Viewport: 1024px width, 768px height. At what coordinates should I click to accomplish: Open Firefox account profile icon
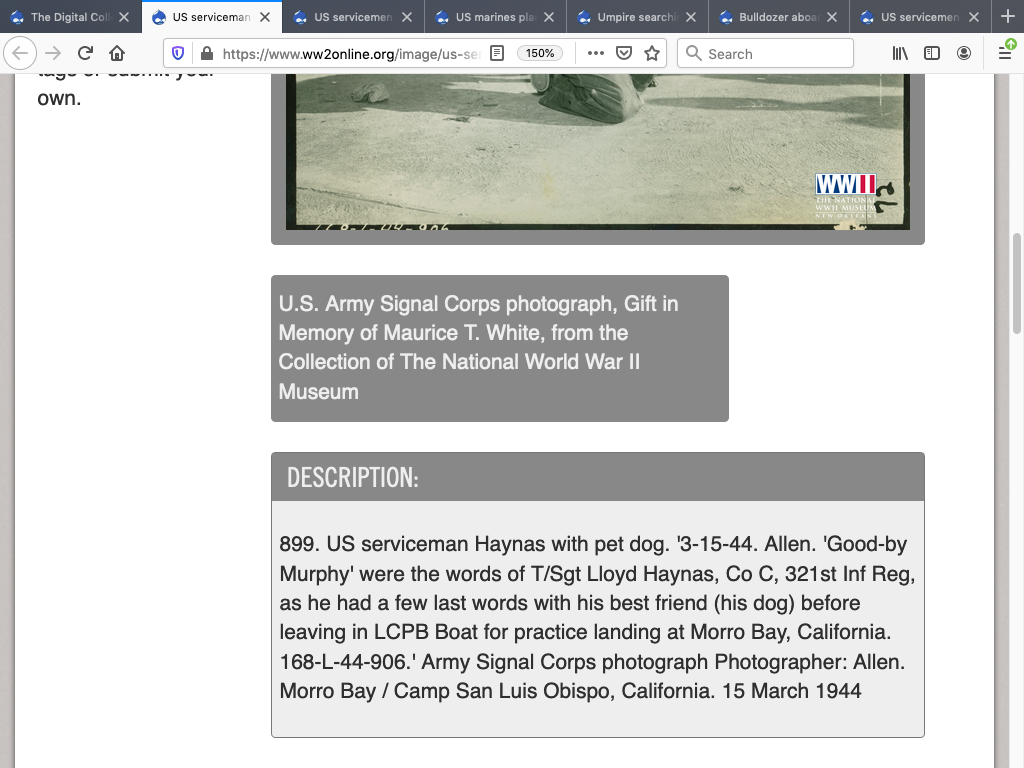(x=964, y=54)
